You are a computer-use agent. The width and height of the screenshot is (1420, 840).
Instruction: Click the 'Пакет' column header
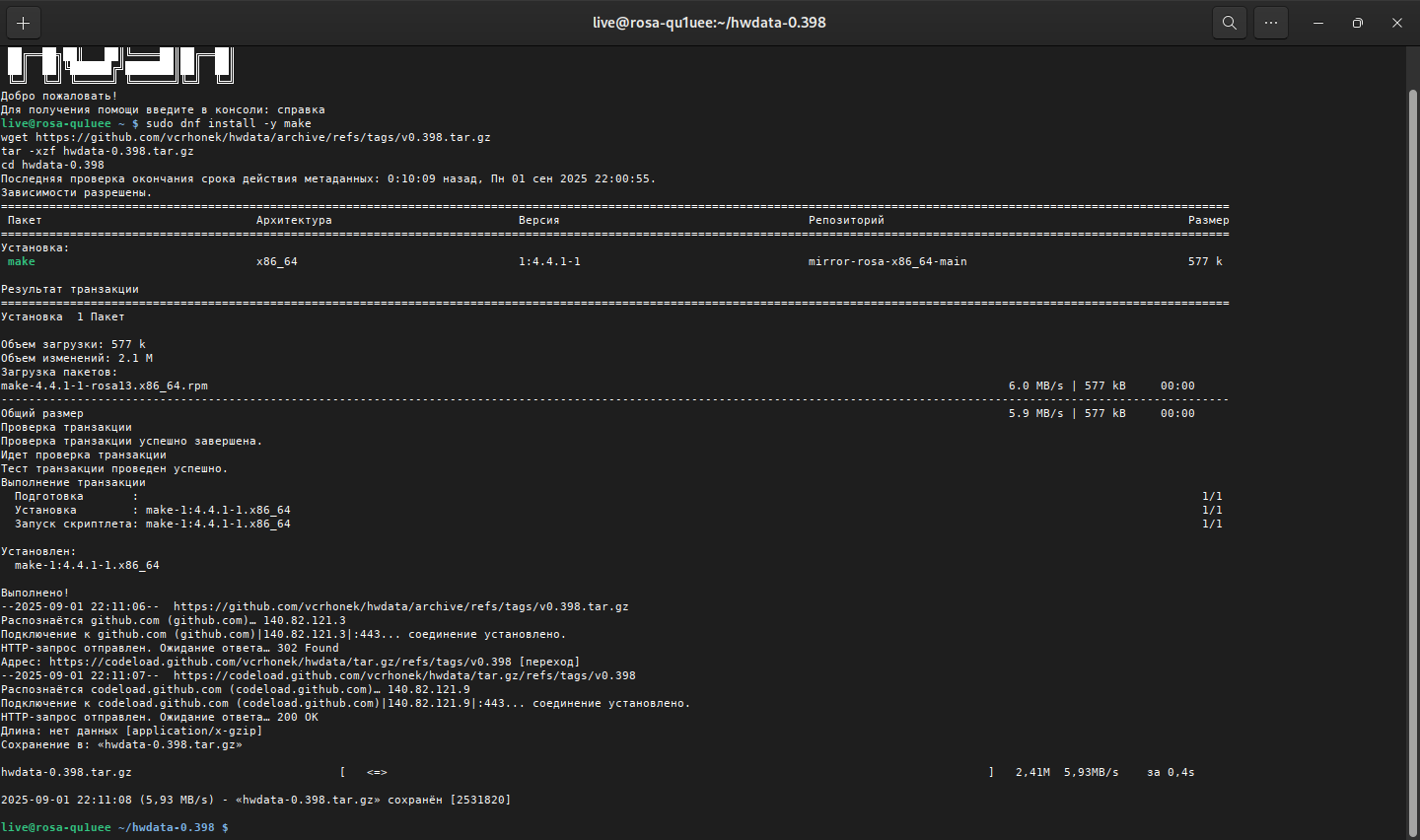point(25,220)
